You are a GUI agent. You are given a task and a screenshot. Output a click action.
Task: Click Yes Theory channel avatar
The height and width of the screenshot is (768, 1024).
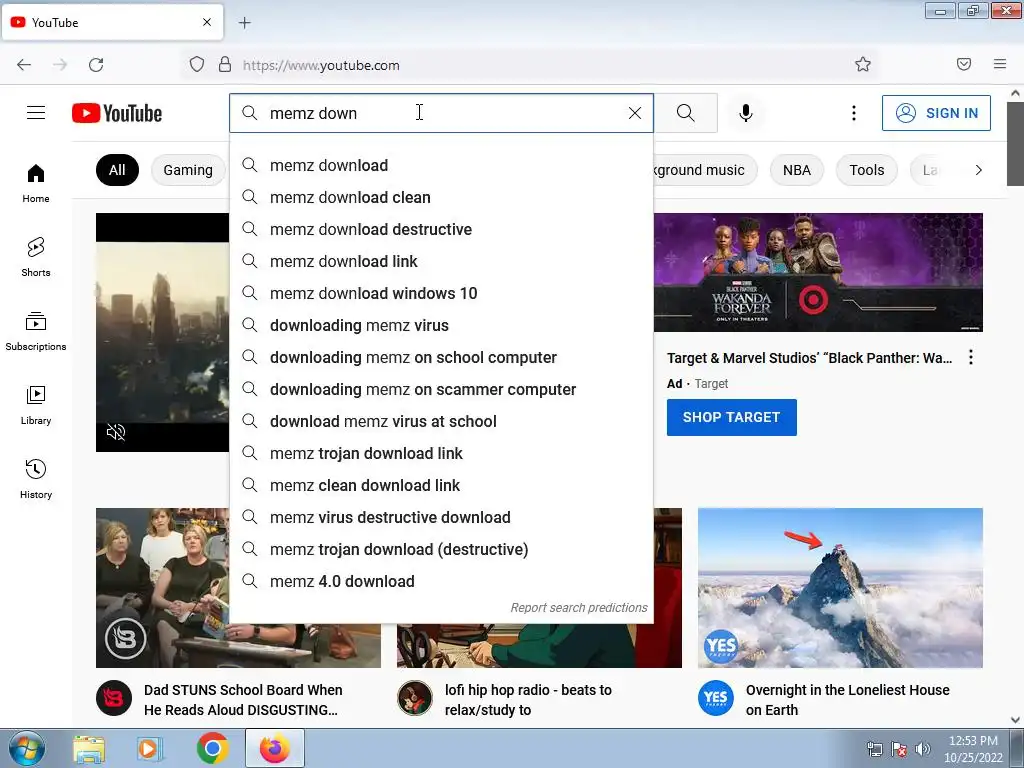click(715, 698)
